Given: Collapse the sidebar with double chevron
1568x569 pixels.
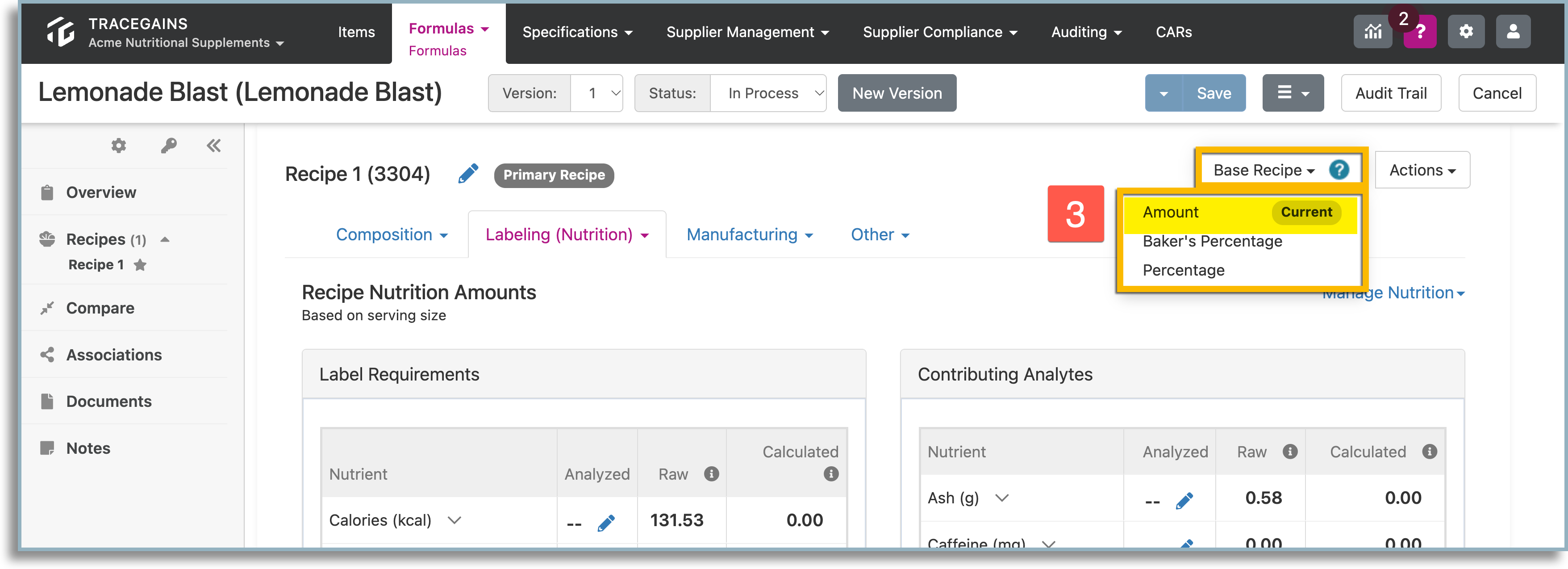Looking at the screenshot, I should click(214, 146).
